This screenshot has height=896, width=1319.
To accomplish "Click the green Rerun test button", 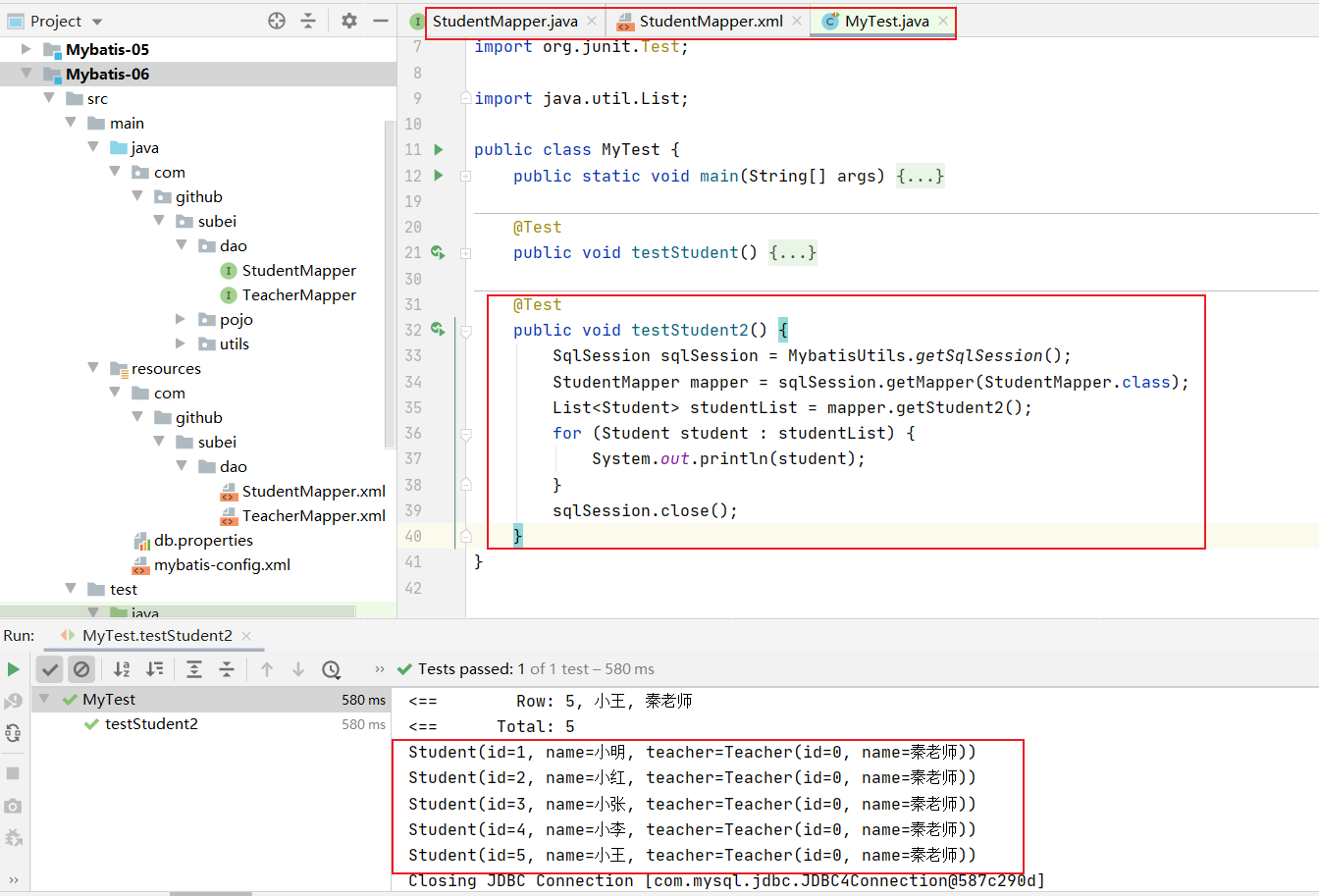I will coord(13,669).
